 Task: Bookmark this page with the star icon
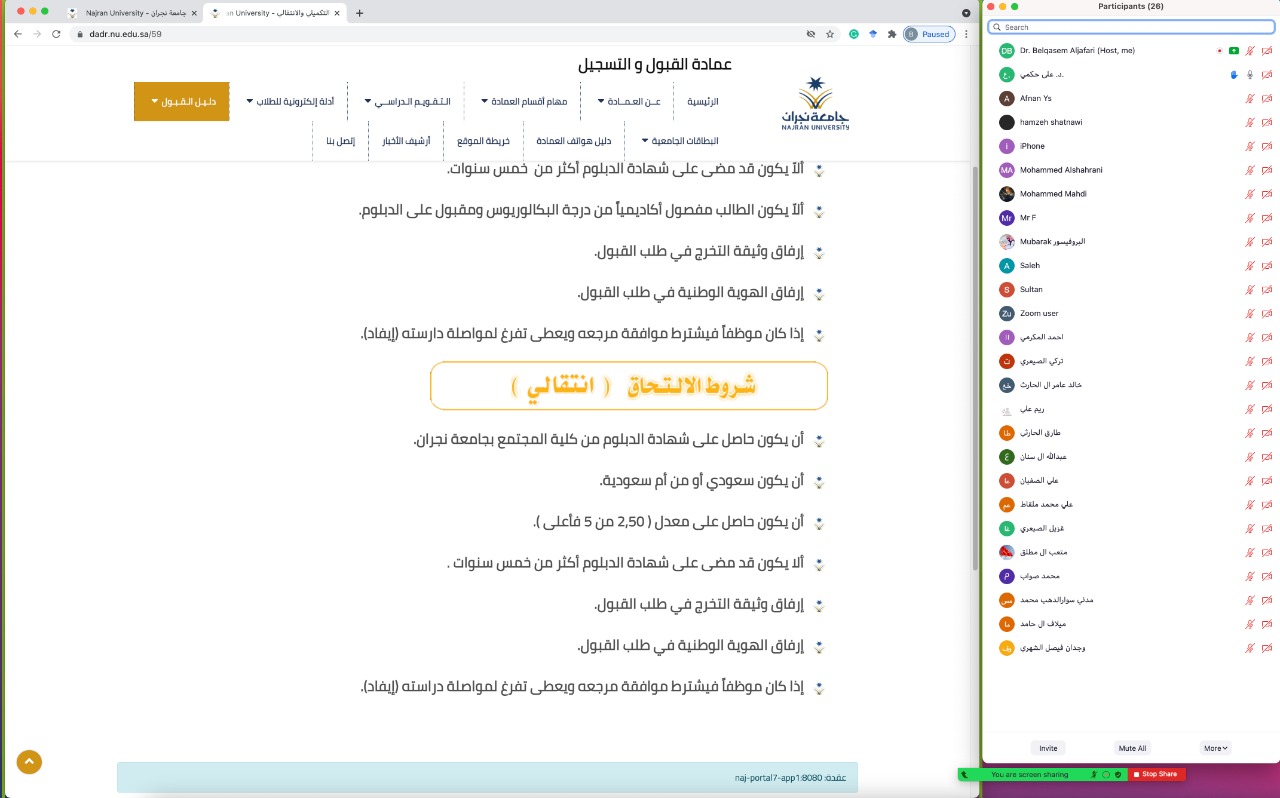click(830, 34)
